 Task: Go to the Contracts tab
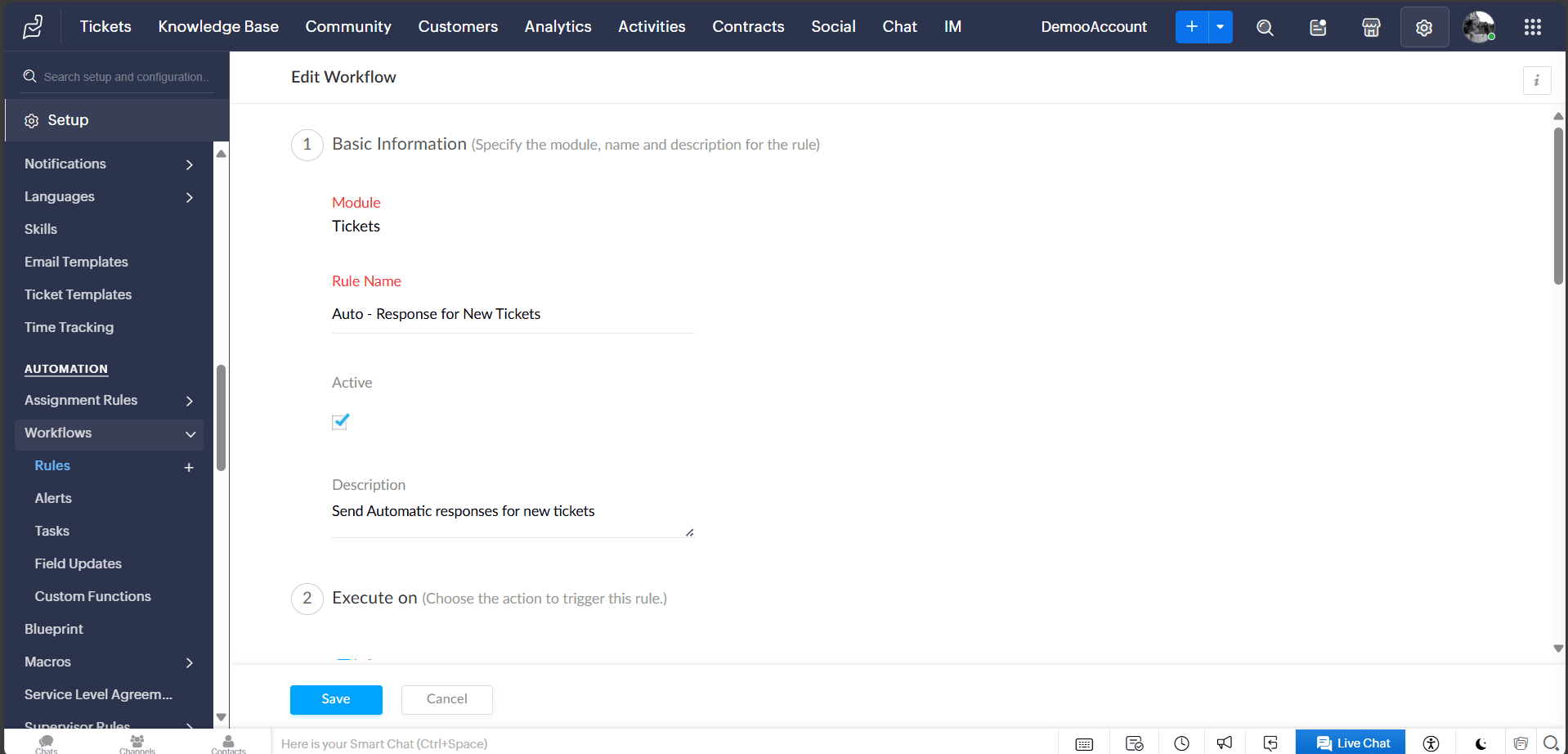point(748,26)
